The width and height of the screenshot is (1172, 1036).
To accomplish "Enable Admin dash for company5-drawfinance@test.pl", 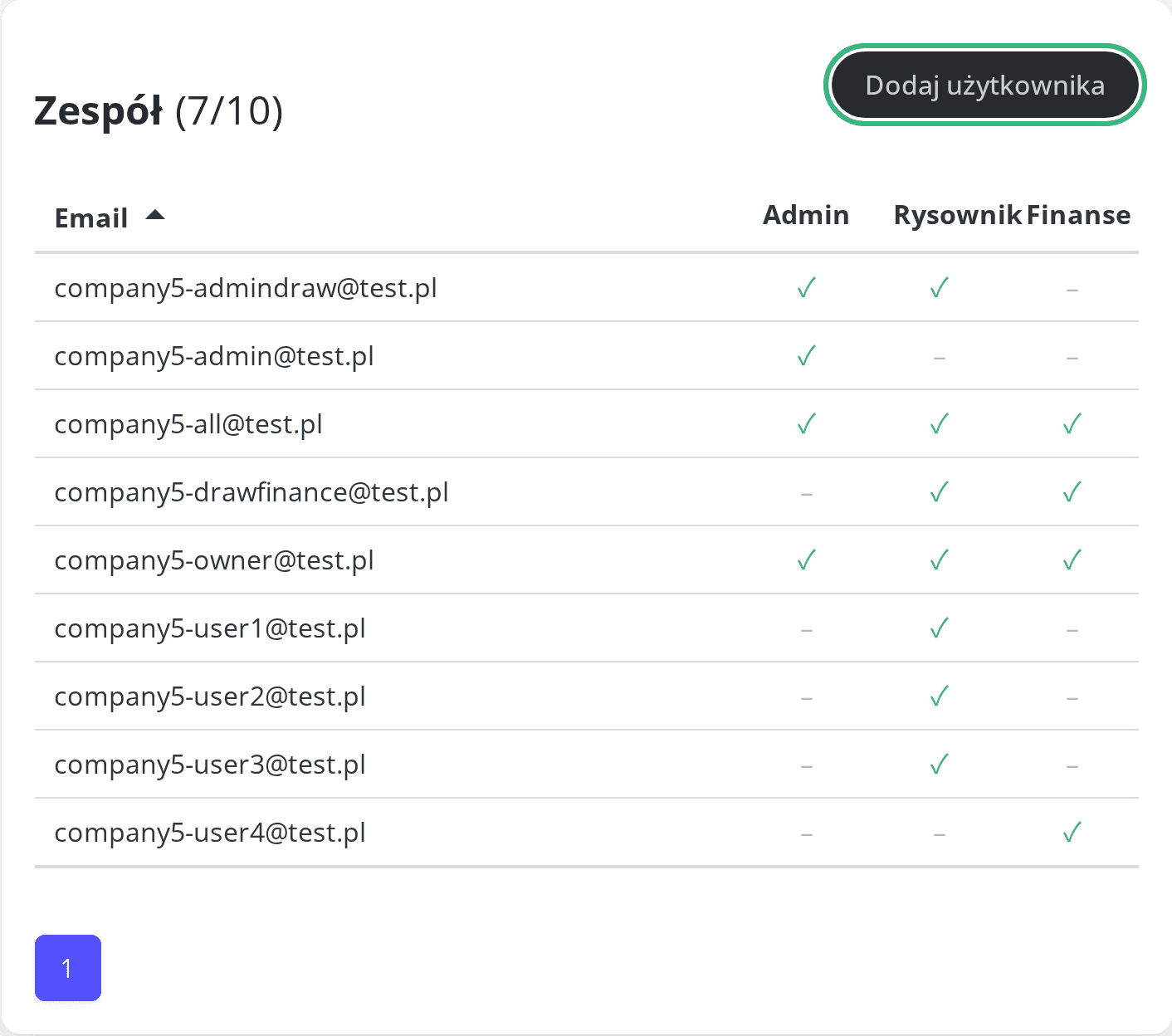I will (807, 495).
